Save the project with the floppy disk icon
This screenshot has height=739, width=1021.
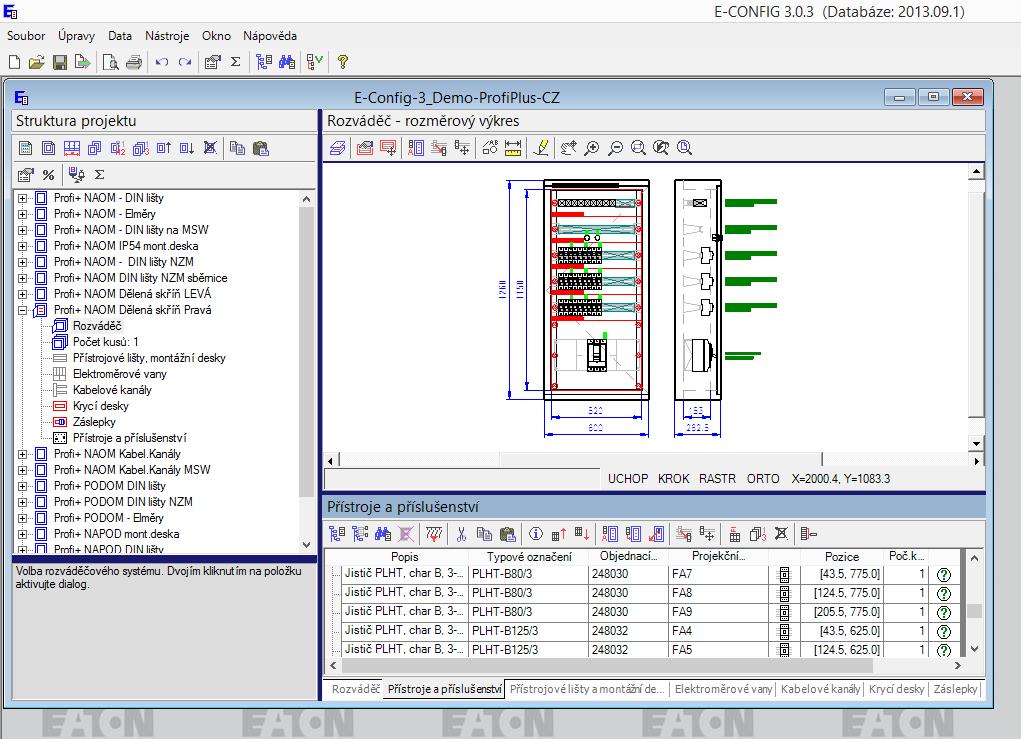coord(60,62)
